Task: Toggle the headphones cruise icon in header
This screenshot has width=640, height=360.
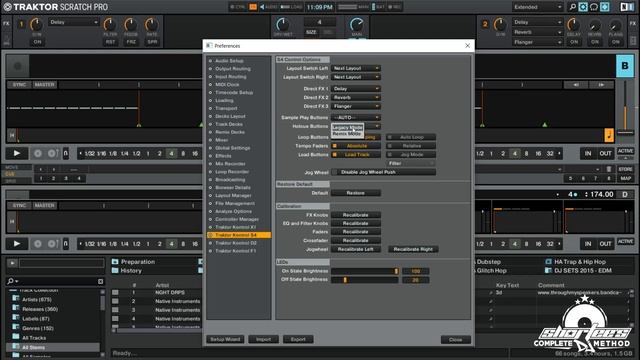Action: 594,7
